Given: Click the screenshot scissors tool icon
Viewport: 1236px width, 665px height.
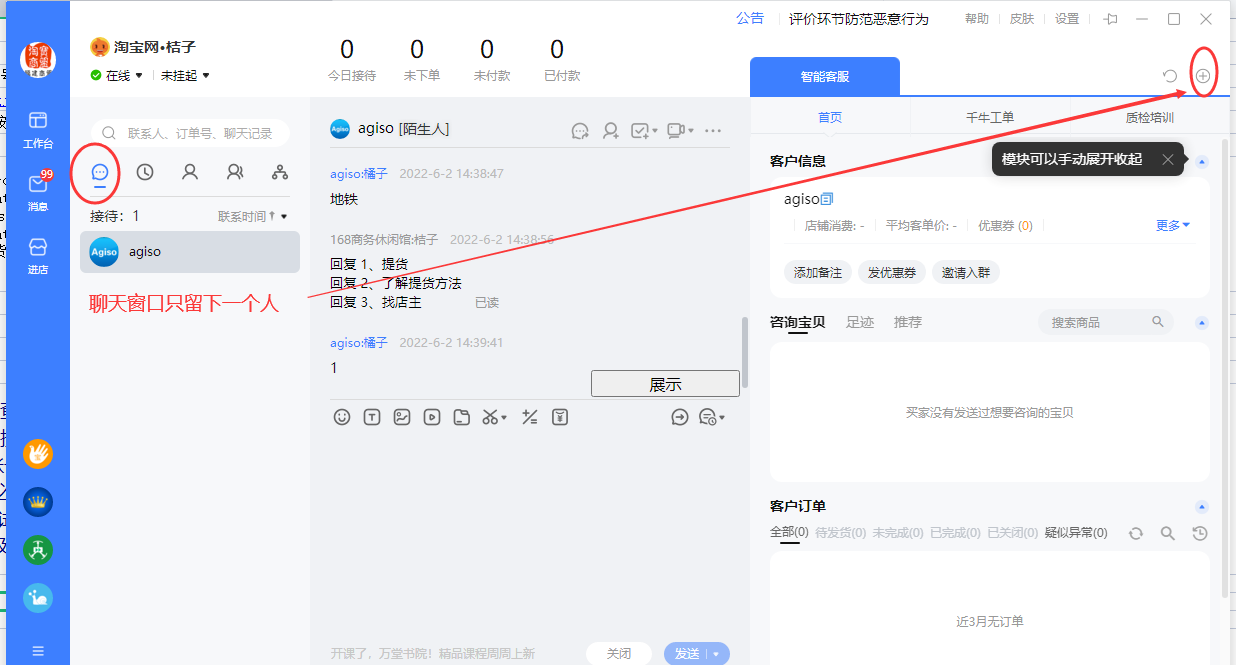Looking at the screenshot, I should pos(491,417).
